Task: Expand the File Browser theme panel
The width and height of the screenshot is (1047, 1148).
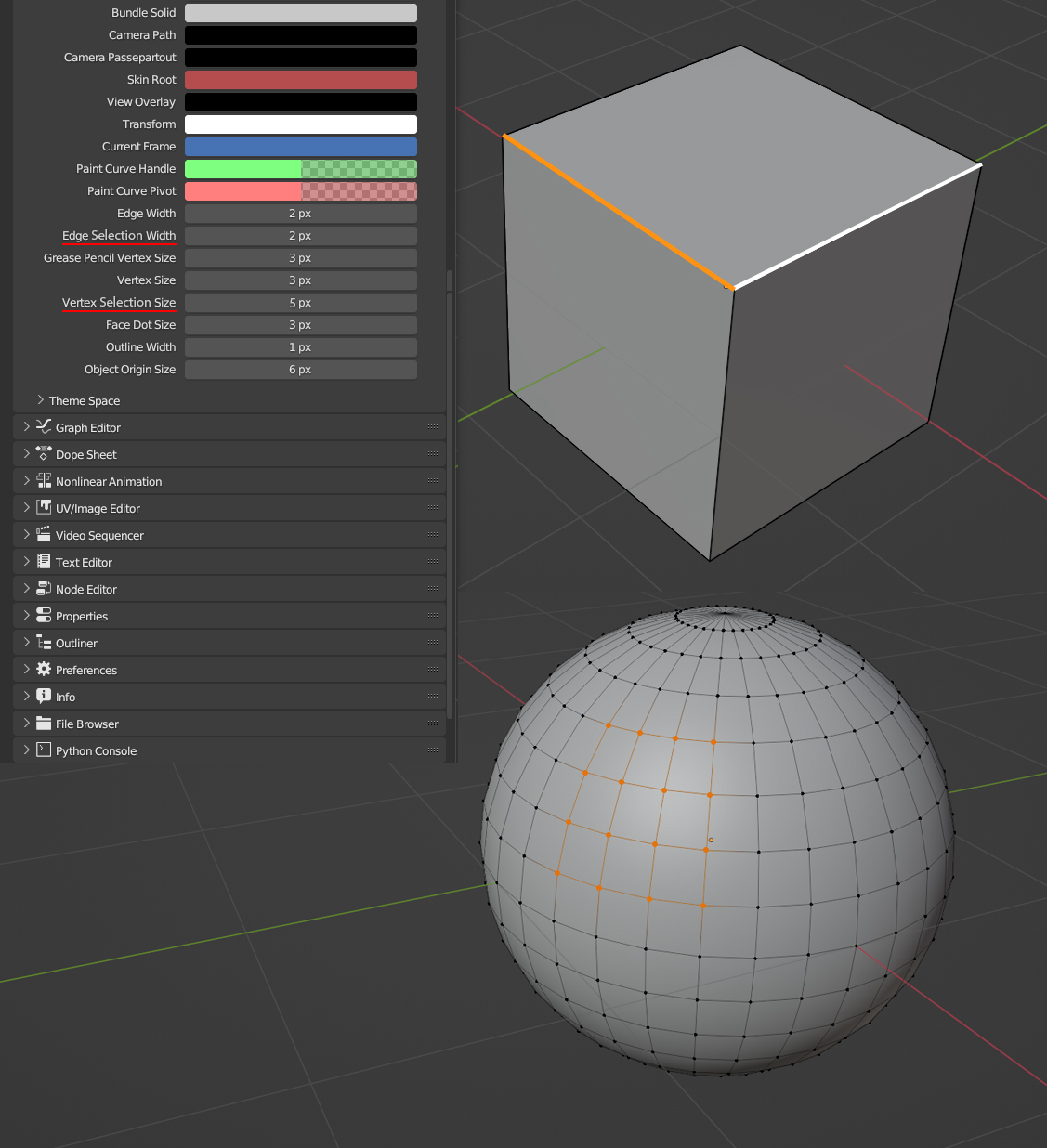Action: coord(26,724)
